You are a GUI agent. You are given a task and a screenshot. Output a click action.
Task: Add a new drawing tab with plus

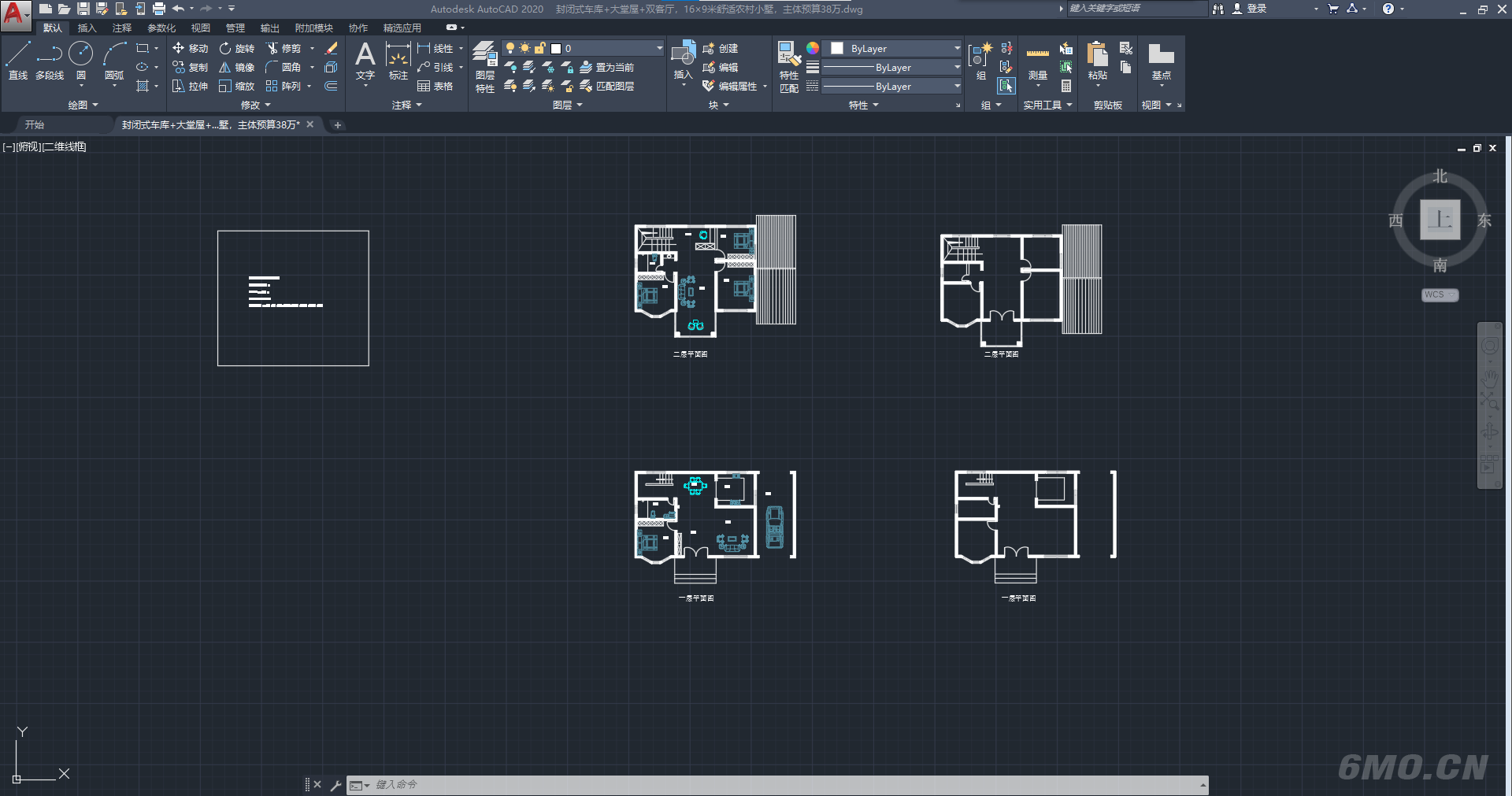(337, 124)
